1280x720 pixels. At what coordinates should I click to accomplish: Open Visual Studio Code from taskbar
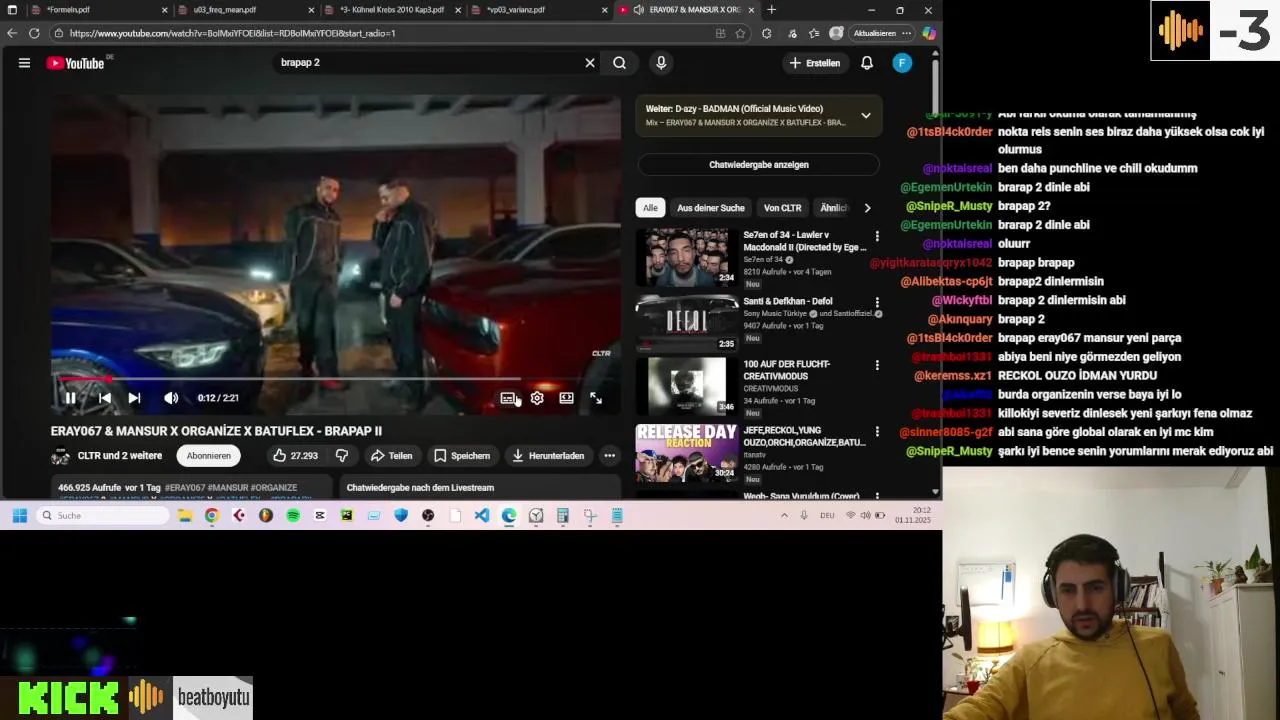pos(482,515)
